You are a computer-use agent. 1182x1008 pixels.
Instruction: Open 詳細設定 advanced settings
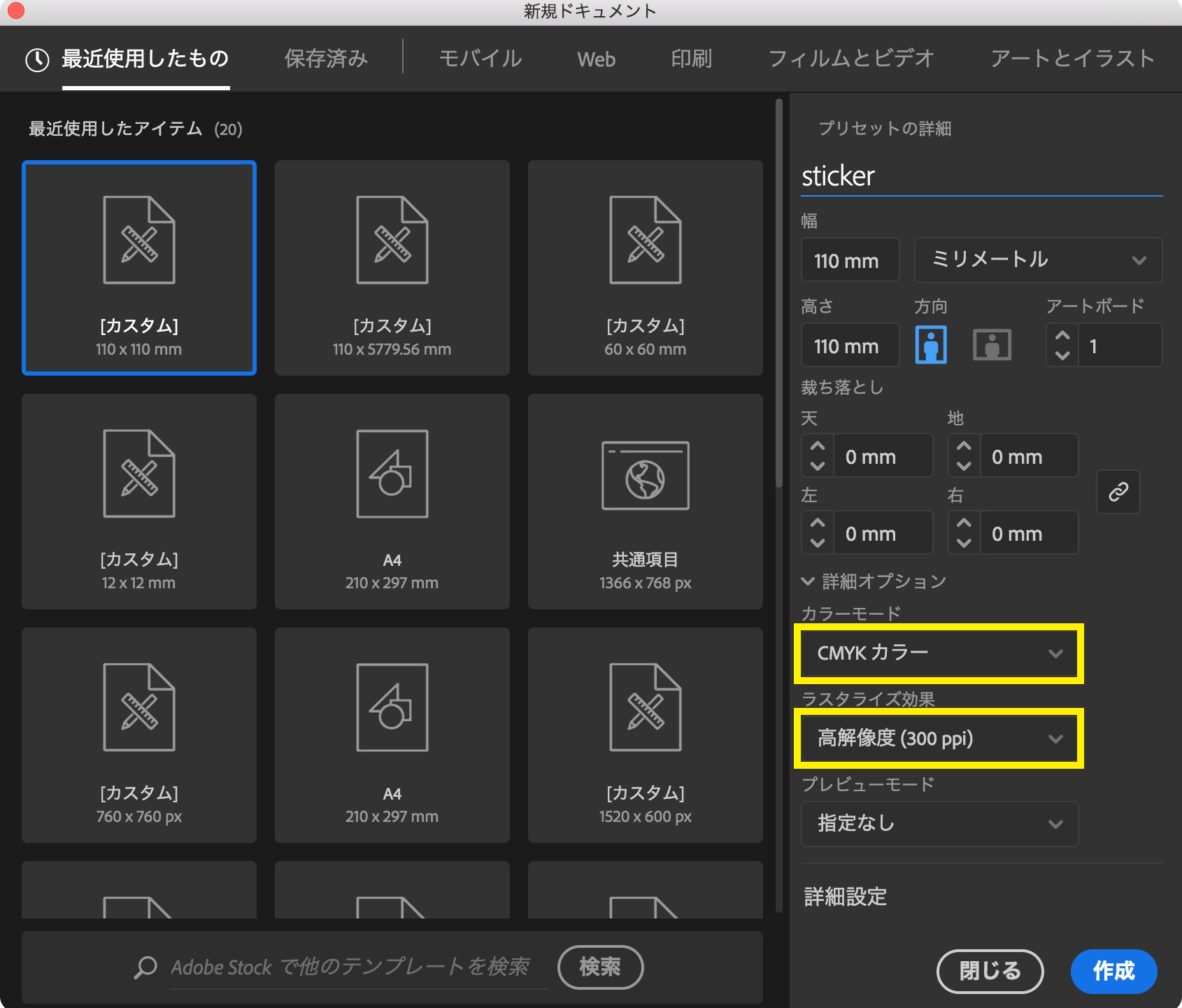(846, 897)
